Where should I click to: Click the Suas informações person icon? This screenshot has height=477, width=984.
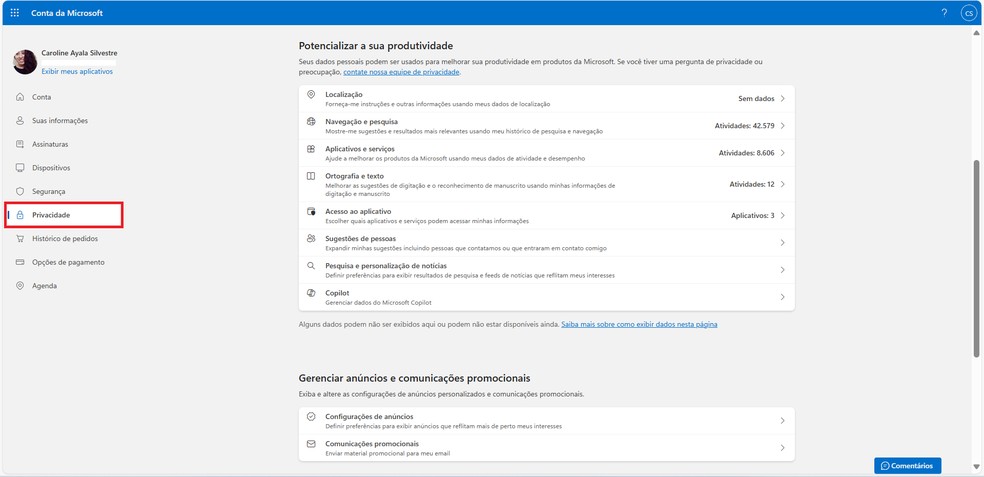(x=19, y=121)
